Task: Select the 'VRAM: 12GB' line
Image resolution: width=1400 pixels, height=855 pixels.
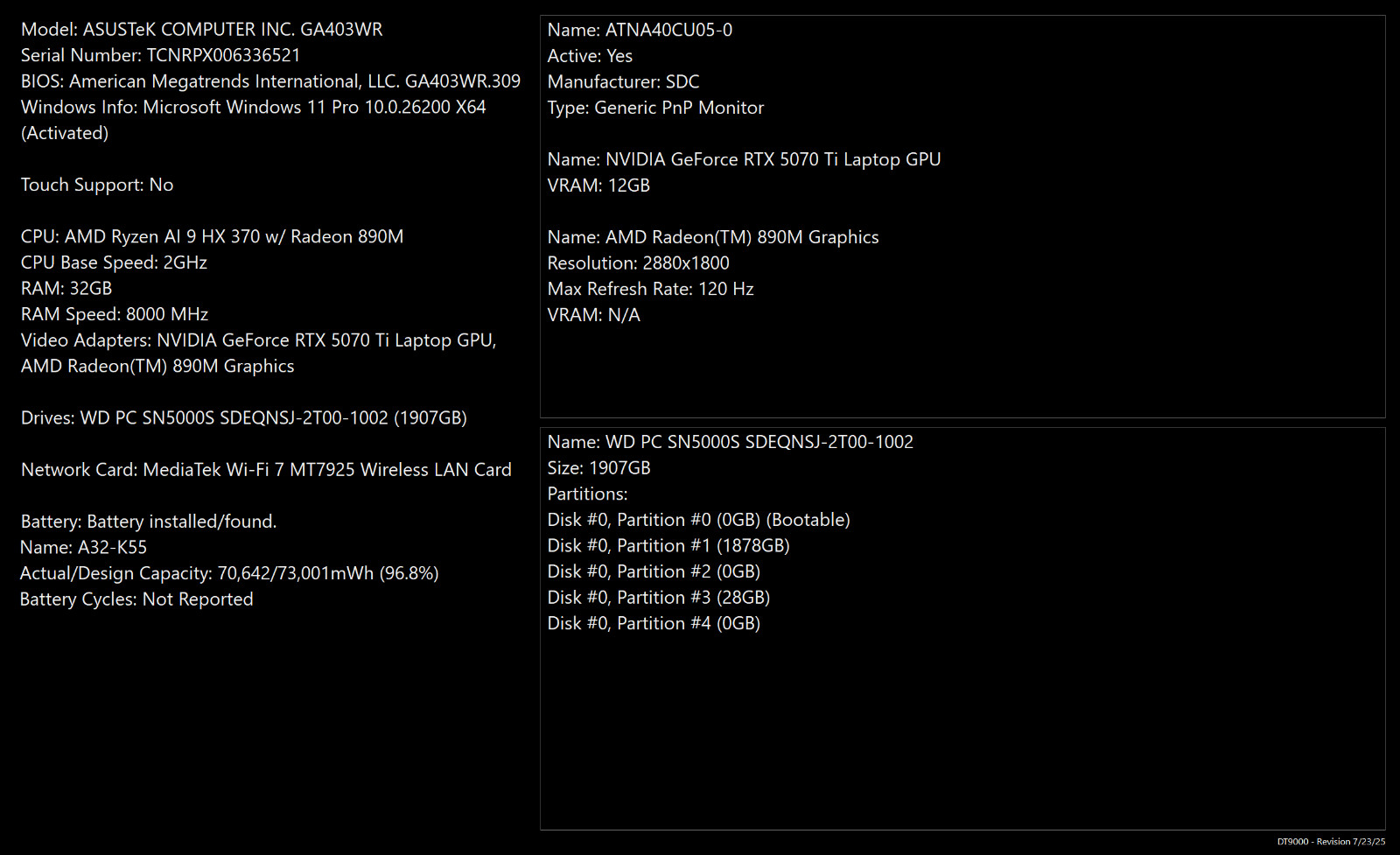Action: [x=599, y=186]
